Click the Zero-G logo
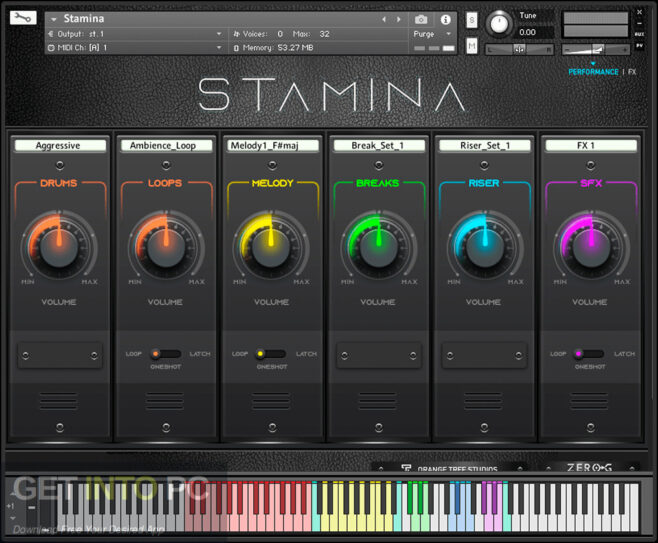 click(x=589, y=467)
